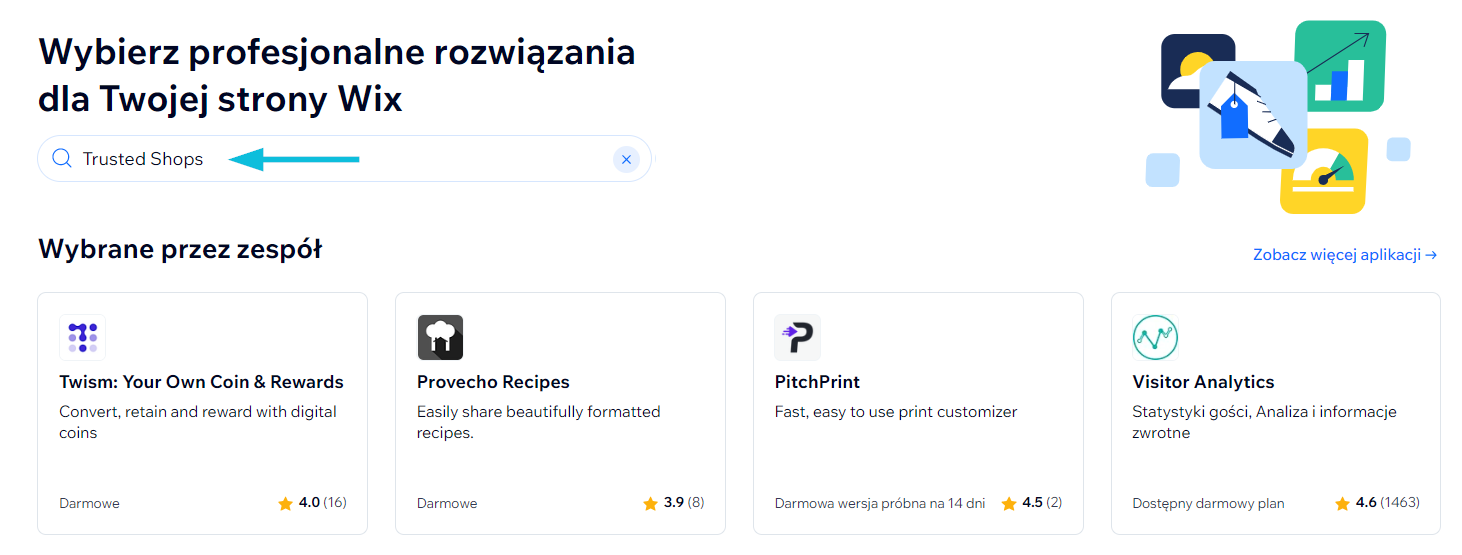This screenshot has width=1462, height=555.
Task: Click 'Convert, retain and reward' description
Action: tap(198, 422)
